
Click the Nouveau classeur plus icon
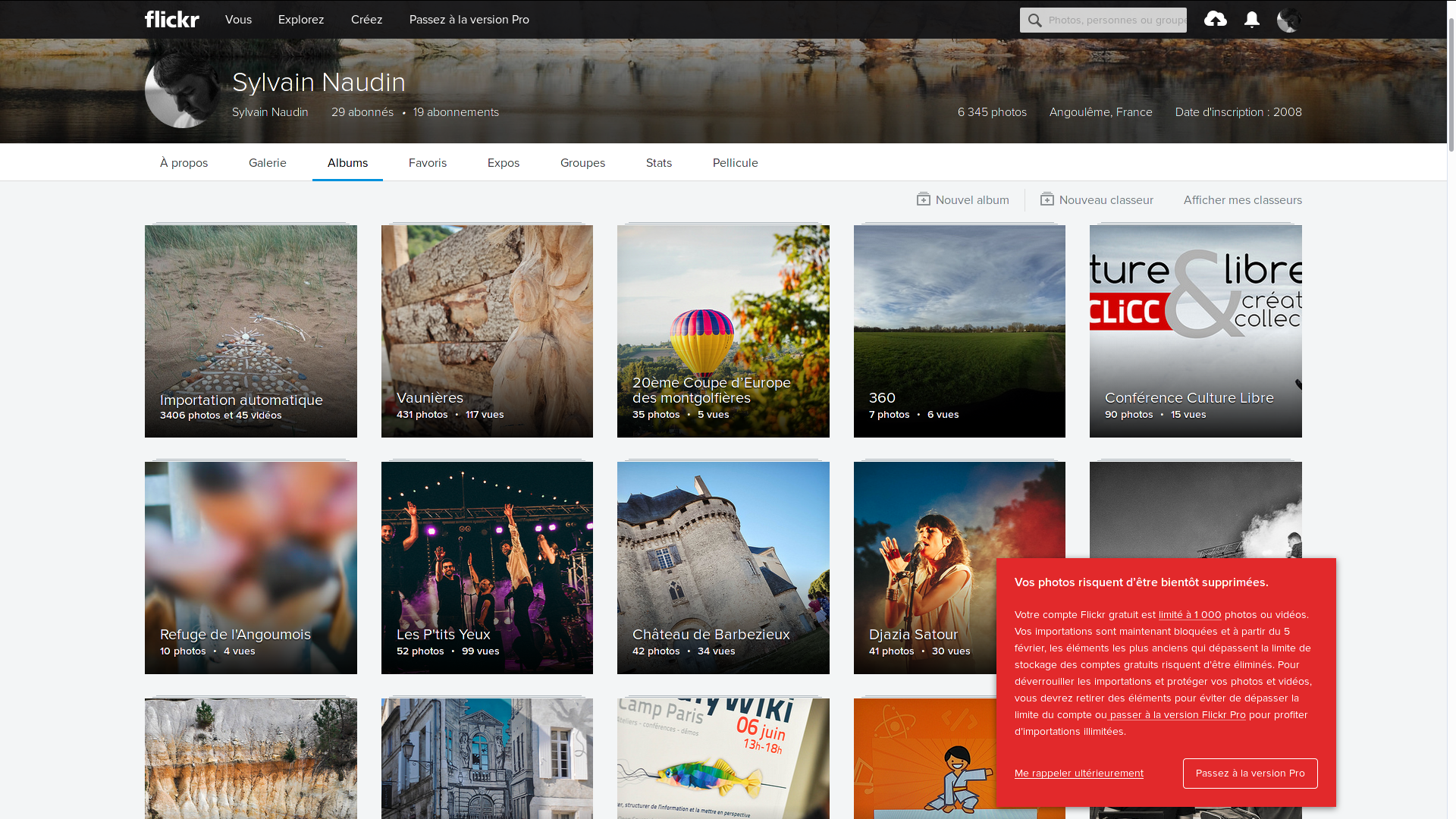tap(1046, 199)
